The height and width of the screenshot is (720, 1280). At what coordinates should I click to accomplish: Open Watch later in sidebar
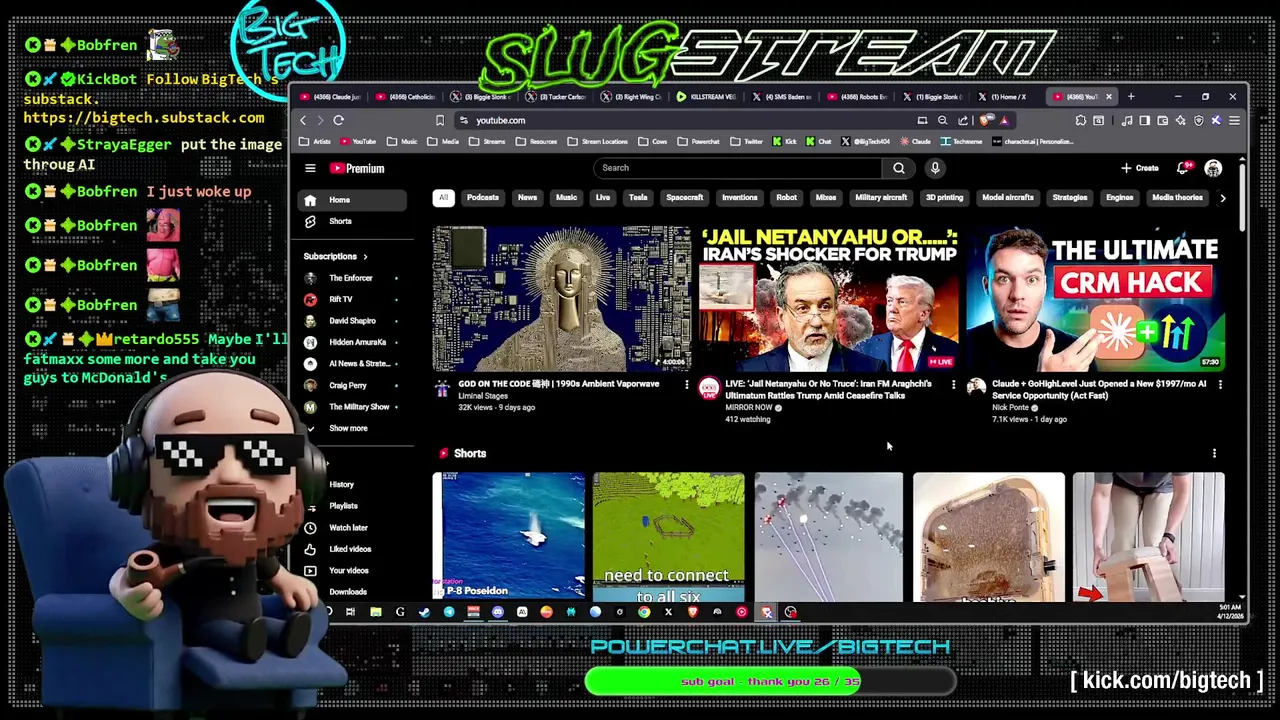click(352, 528)
